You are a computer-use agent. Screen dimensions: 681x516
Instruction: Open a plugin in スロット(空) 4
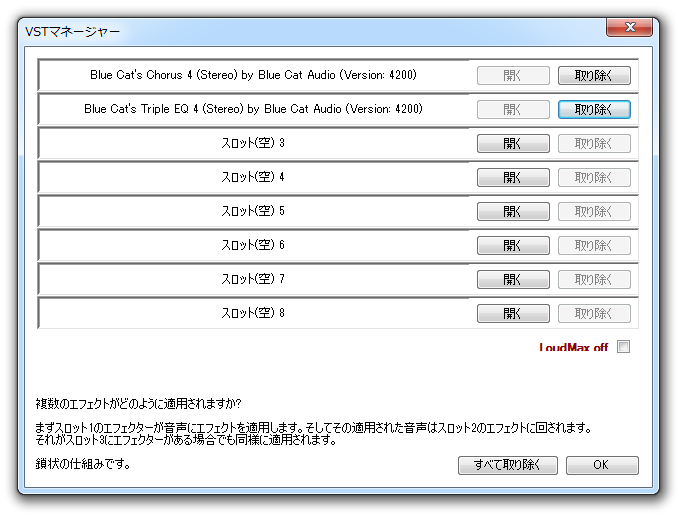(x=513, y=178)
